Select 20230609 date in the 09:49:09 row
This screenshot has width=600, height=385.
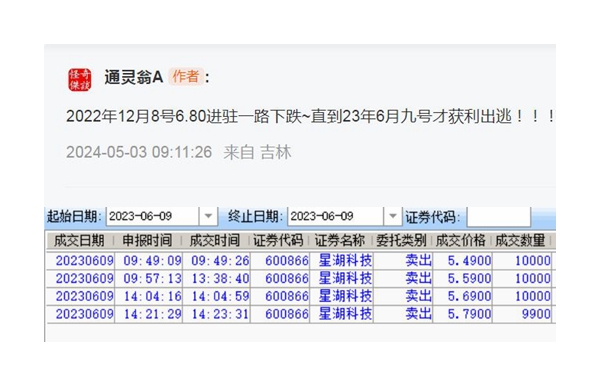click(x=81, y=261)
